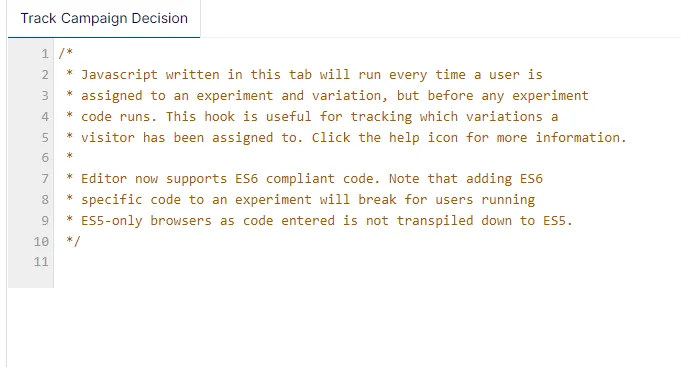The image size is (681, 367).
Task: Click the lone asterisk on line 6
Action: click(x=69, y=156)
